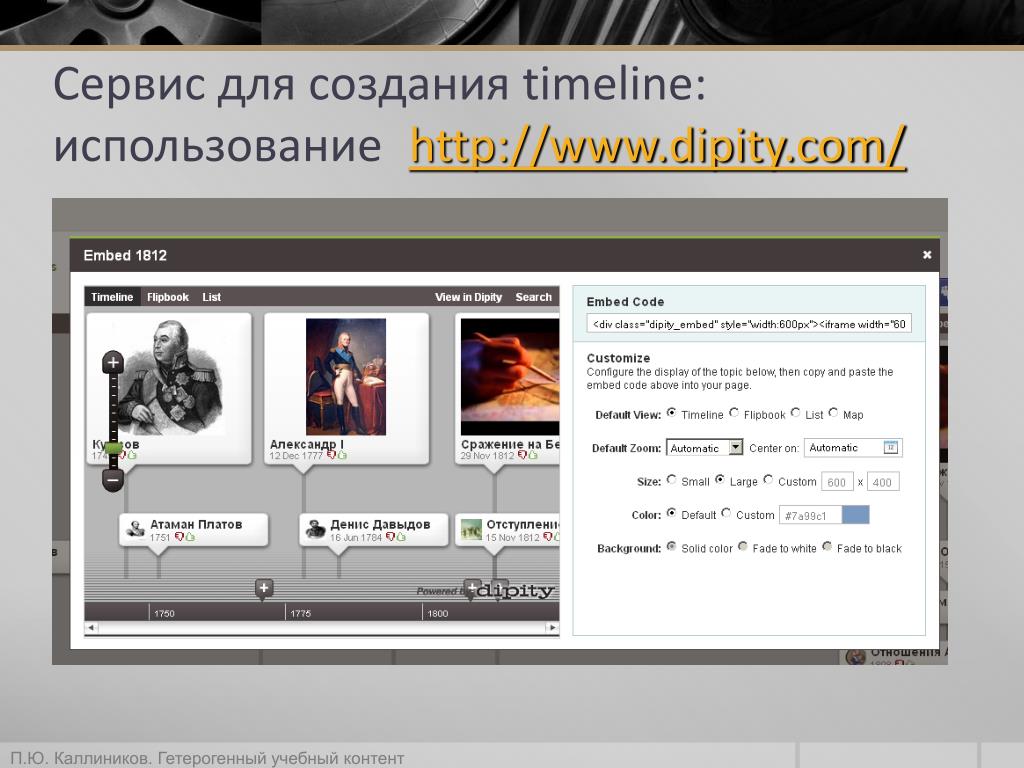This screenshot has width=1024, height=768.
Task: Select Map as the default view
Action: click(833, 413)
